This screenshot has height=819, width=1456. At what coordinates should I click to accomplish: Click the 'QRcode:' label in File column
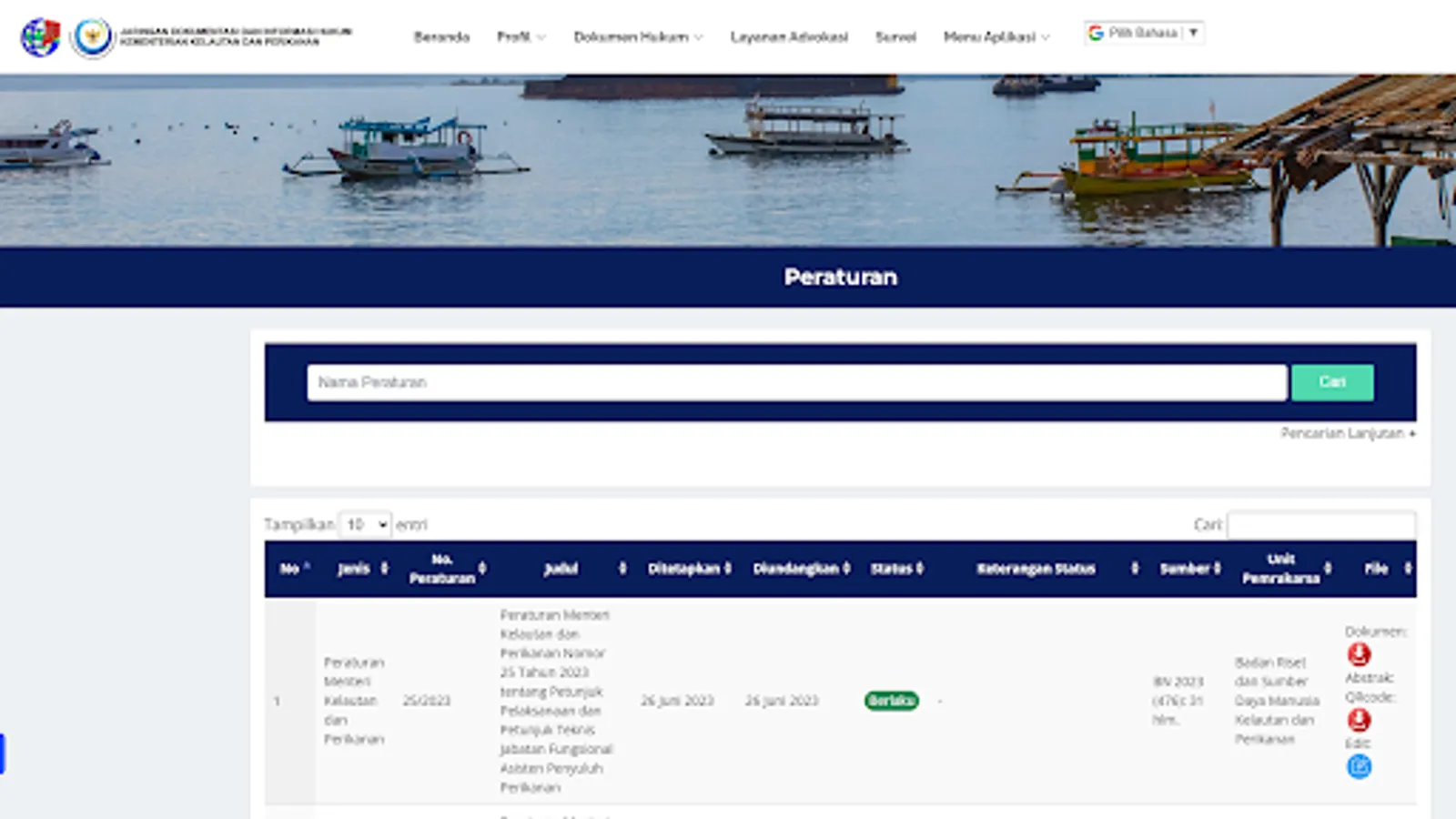click(x=1370, y=697)
